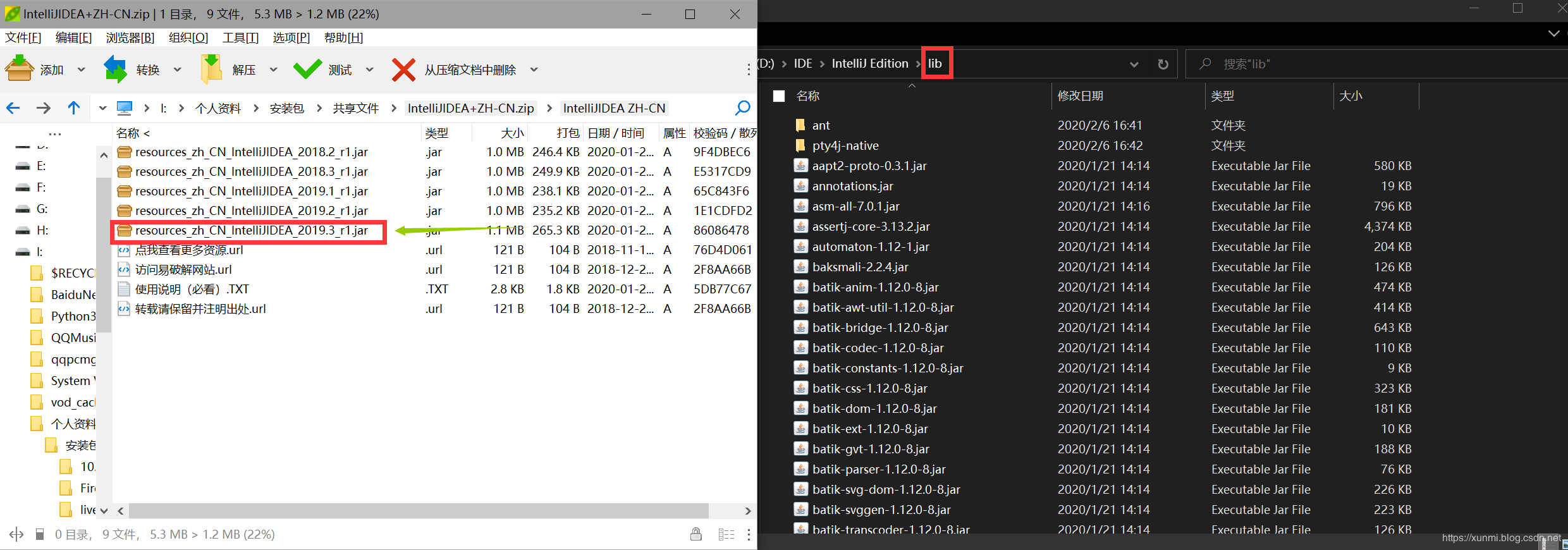This screenshot has height=550, width=1568.
Task: Open the 选项[P] menu
Action: click(x=291, y=37)
